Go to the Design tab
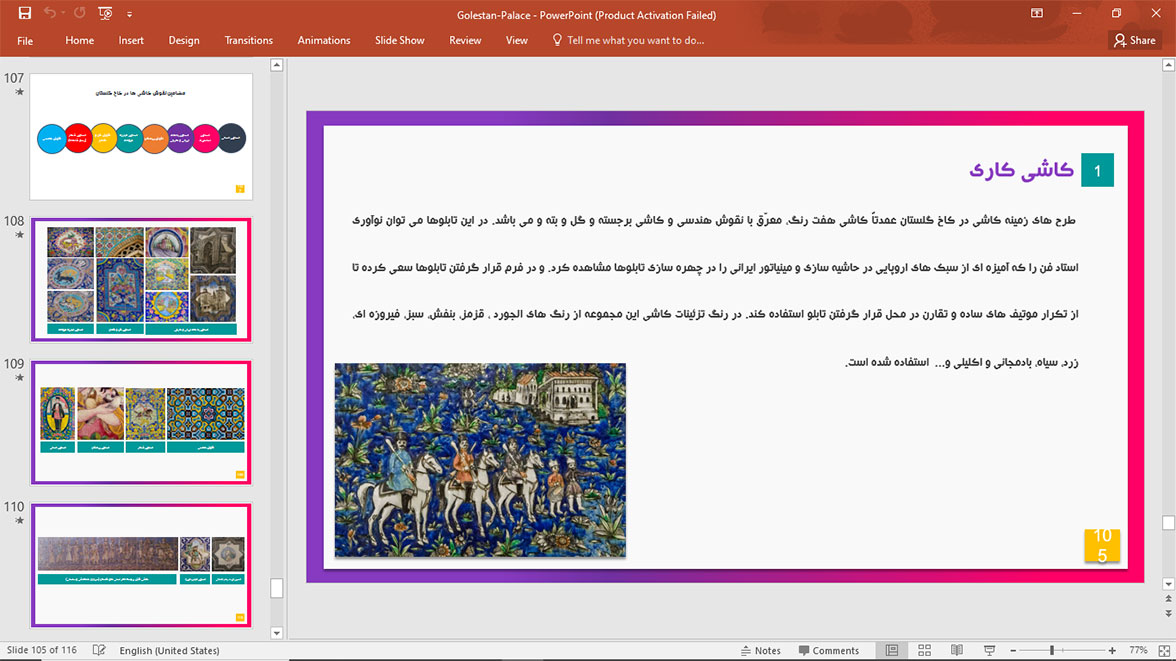Image resolution: width=1176 pixels, height=661 pixels. point(184,41)
